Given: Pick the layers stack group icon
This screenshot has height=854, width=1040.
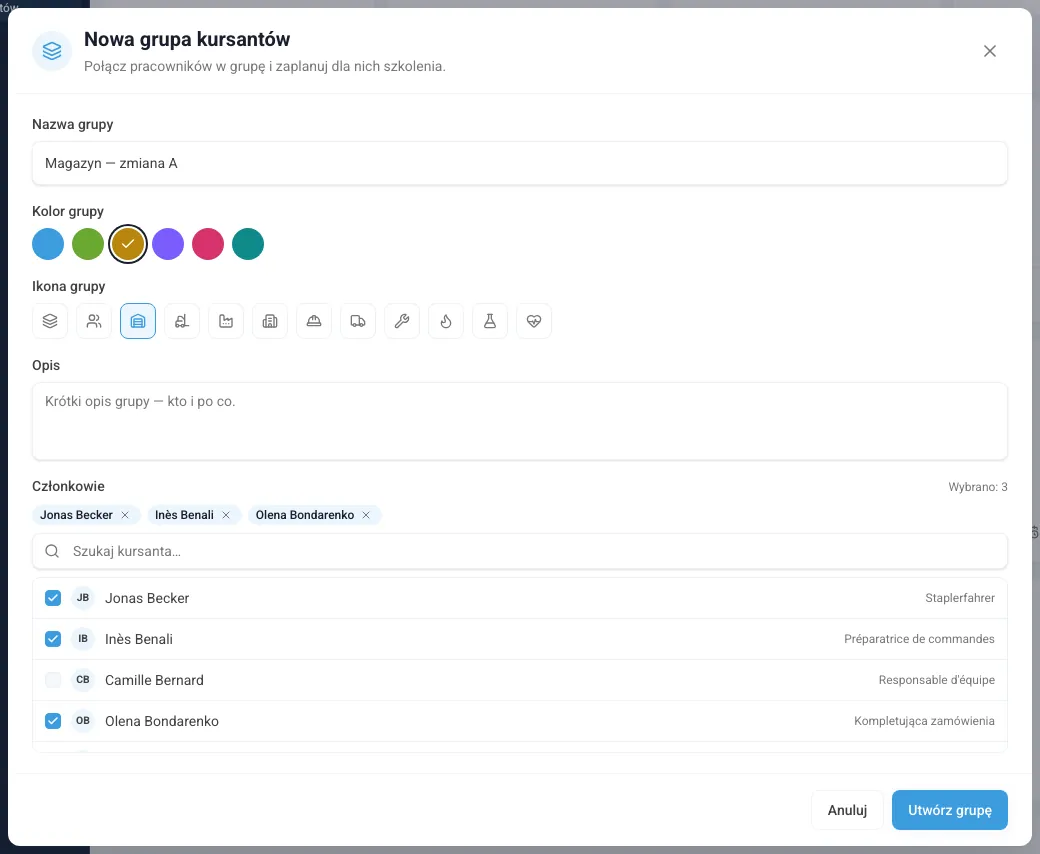Looking at the screenshot, I should click(50, 321).
